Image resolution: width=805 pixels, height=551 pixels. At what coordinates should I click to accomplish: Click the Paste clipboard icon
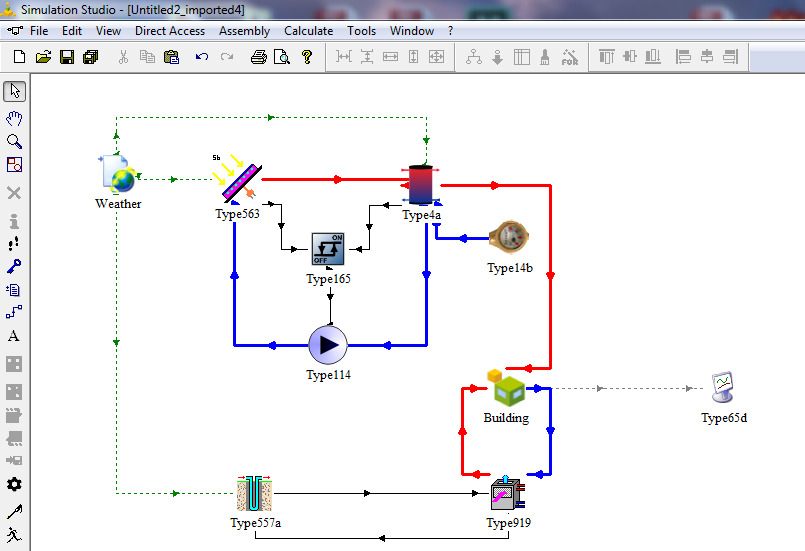coord(171,56)
